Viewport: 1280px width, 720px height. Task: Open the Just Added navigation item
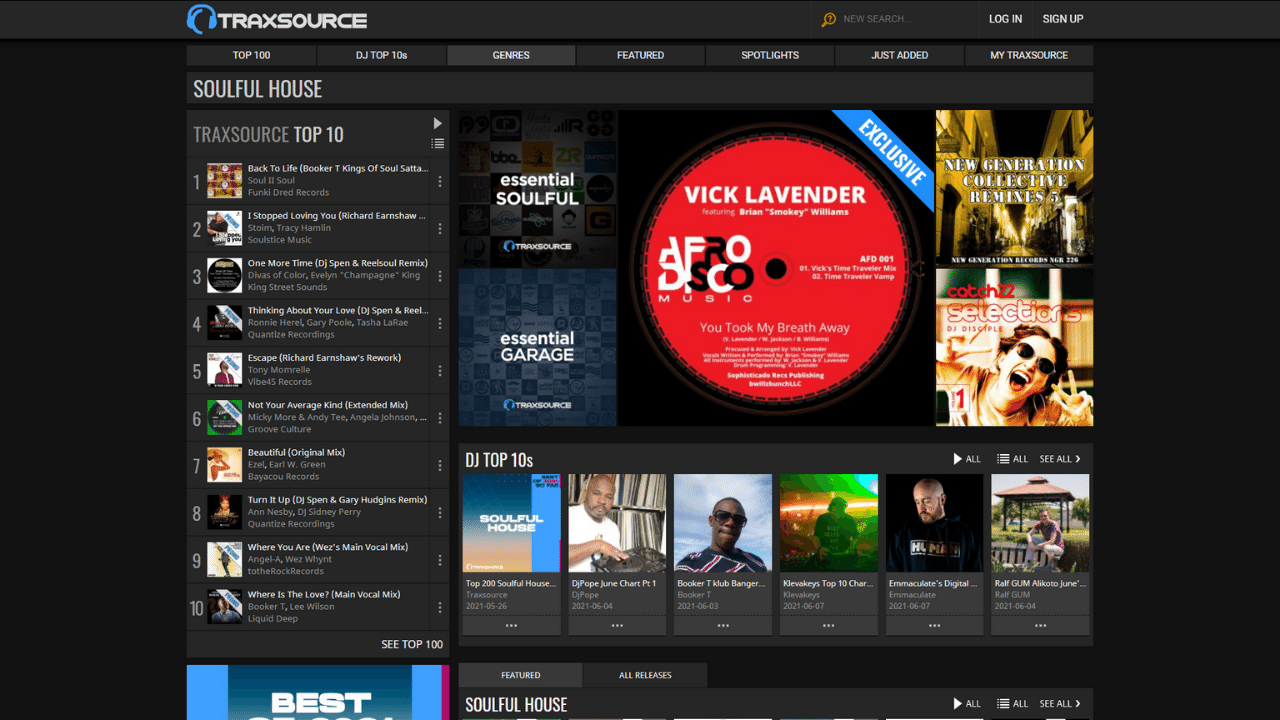[x=899, y=55]
